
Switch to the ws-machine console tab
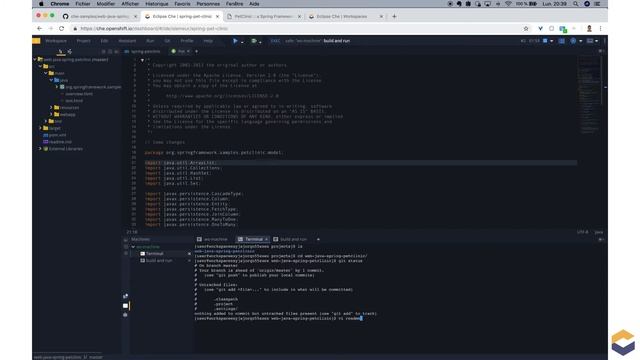pos(212,239)
